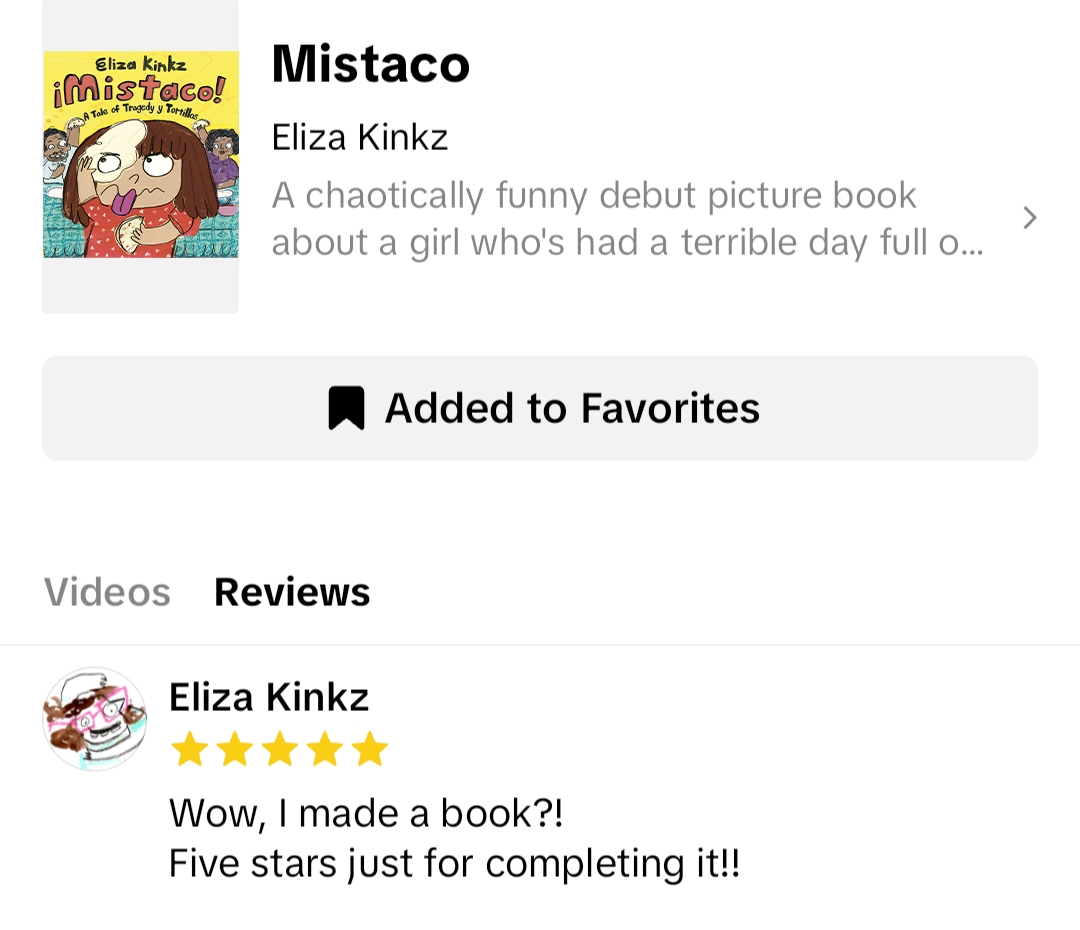Viewport: 1080px width, 930px height.
Task: Open Eliza Kinkz's reviewer profile picture
Action: 95,719
